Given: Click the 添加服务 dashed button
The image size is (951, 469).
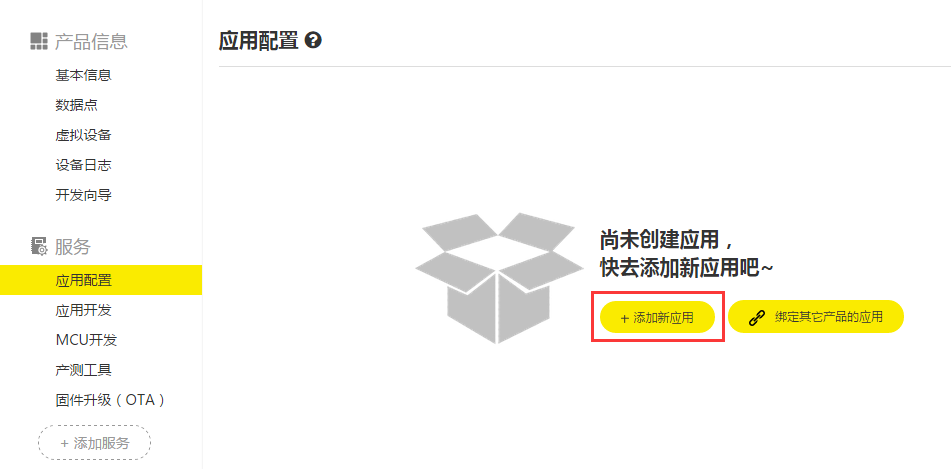Looking at the screenshot, I should click(95, 443).
